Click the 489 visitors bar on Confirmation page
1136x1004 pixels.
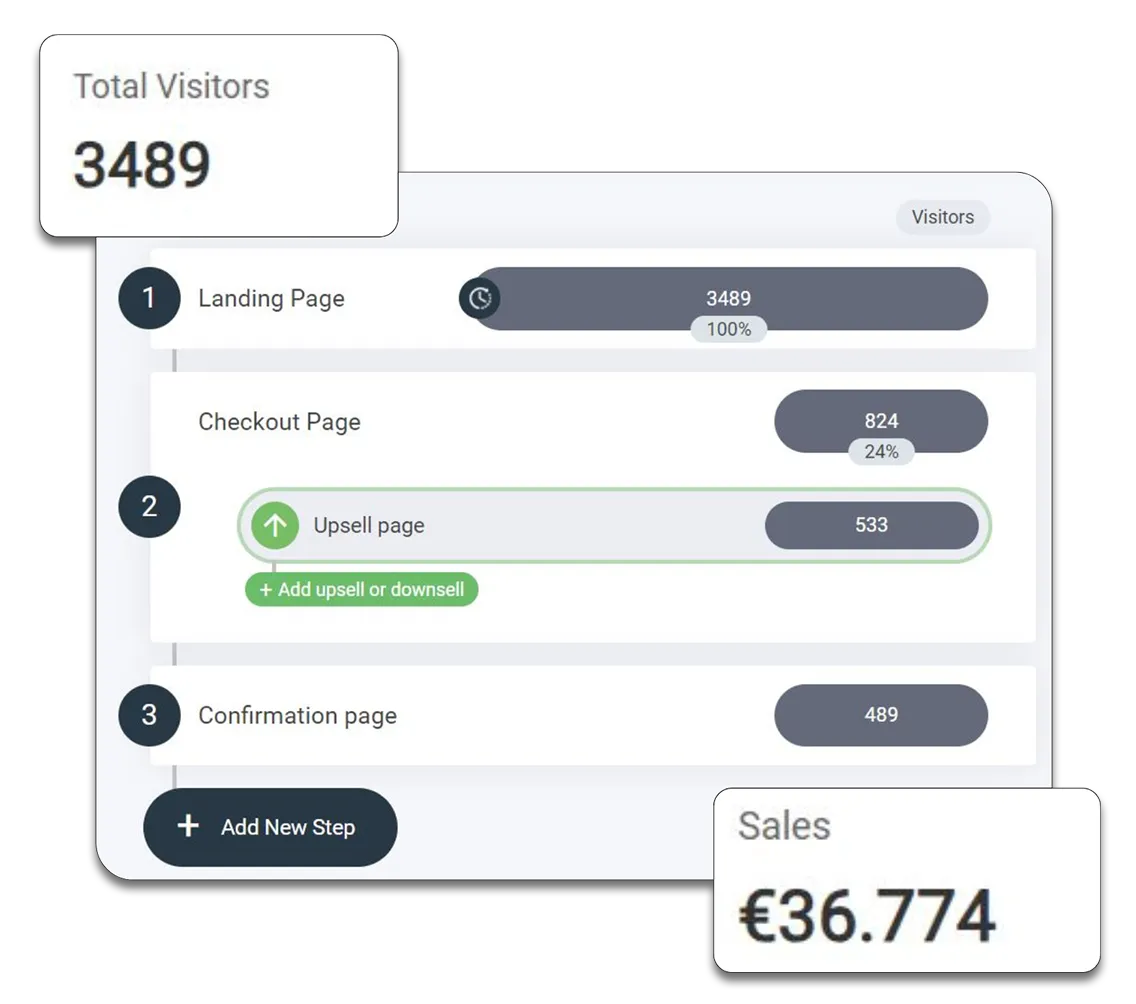coord(880,715)
